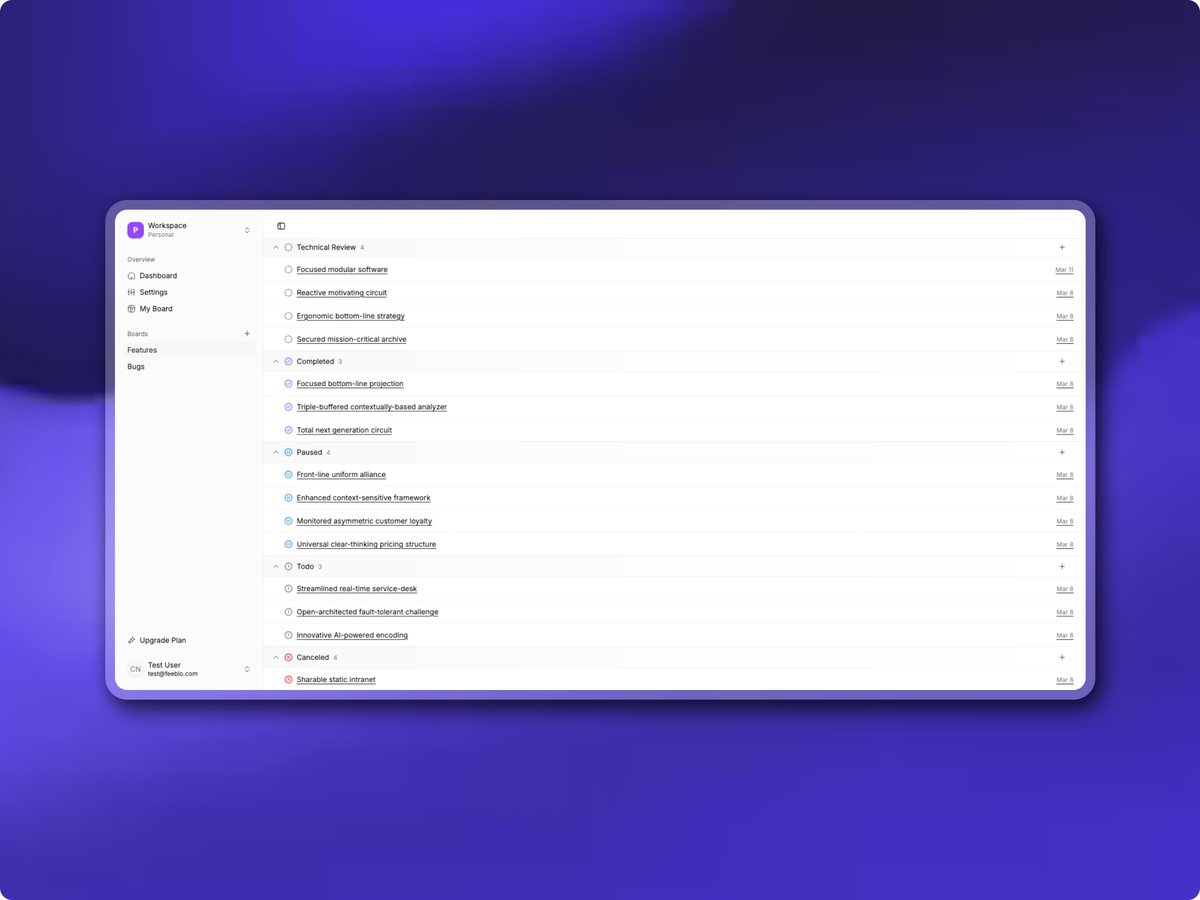Collapse the Technical Review group
Viewport: 1200px width, 900px height.
coord(276,247)
